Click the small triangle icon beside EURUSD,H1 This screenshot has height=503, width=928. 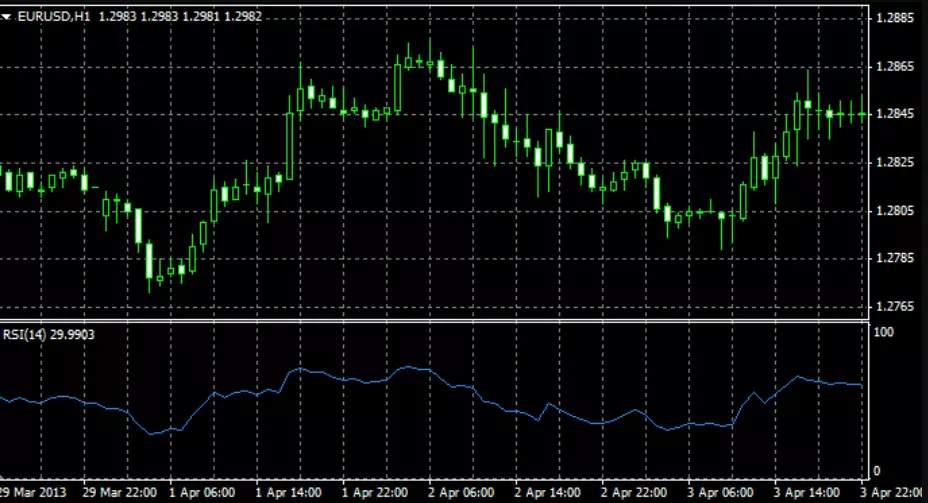pyautogui.click(x=7, y=17)
